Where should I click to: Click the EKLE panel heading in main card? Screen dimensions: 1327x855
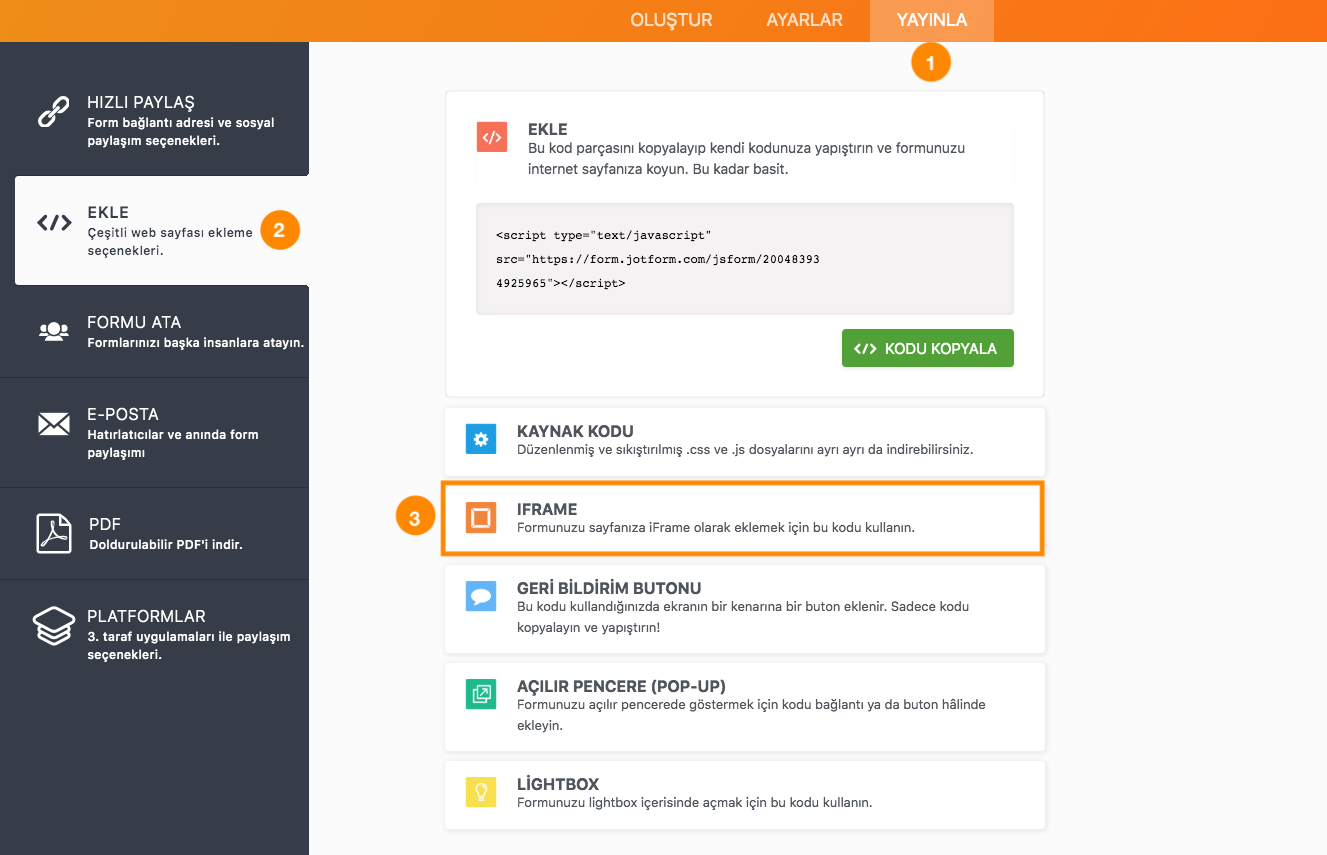548,129
